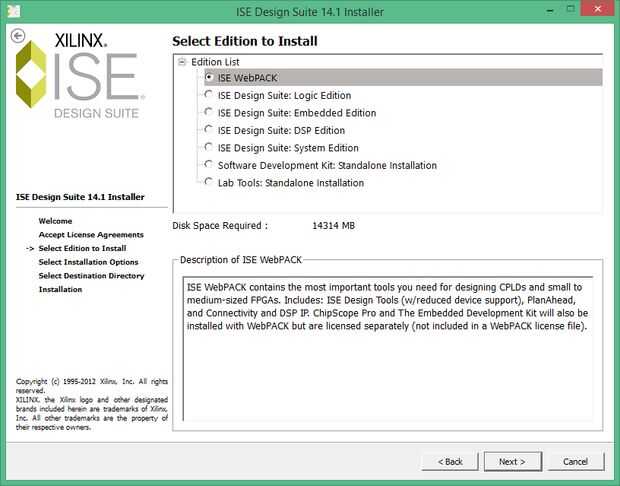Screen dimensions: 620x486
Task: Click Select Edition to Install step
Action: pos(82,248)
